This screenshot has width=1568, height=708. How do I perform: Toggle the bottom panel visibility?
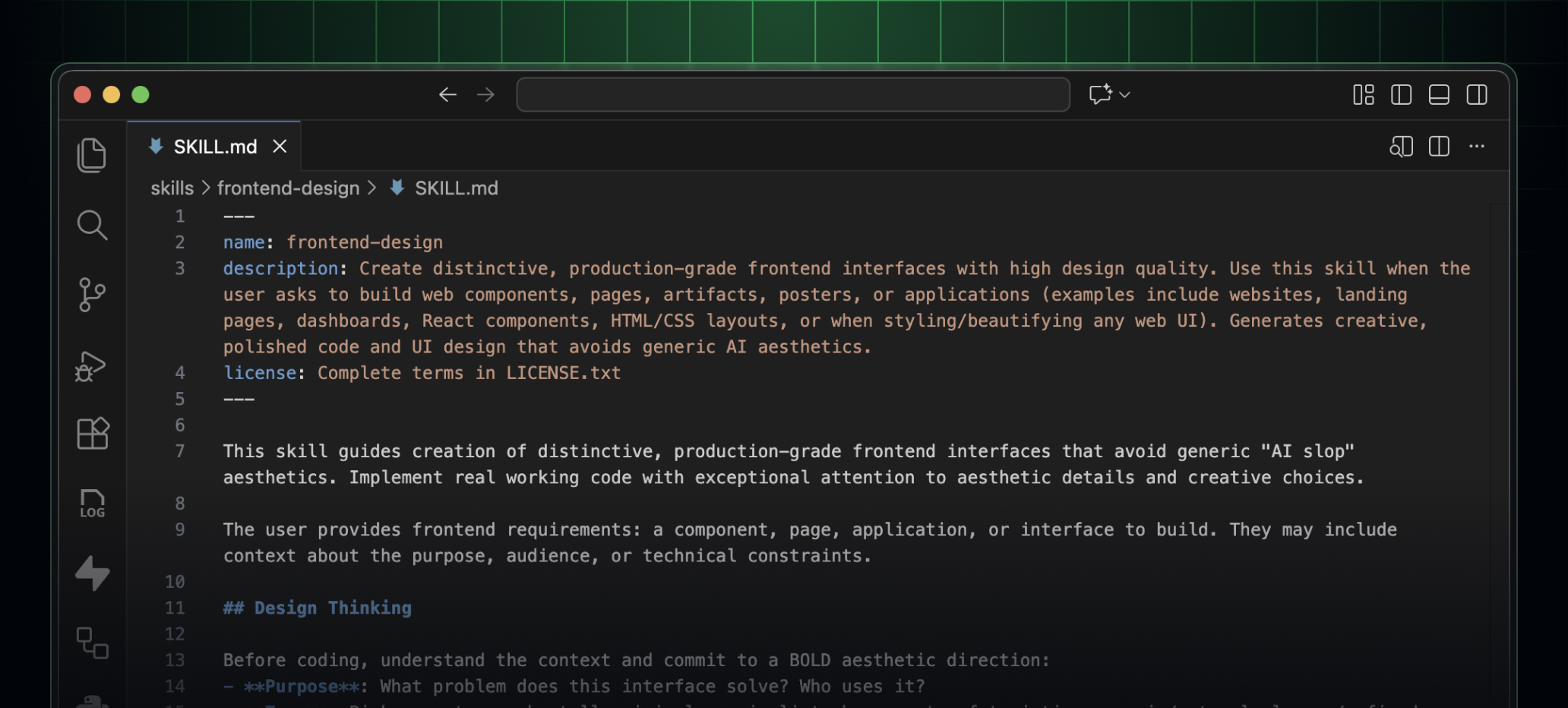pyautogui.click(x=1439, y=94)
